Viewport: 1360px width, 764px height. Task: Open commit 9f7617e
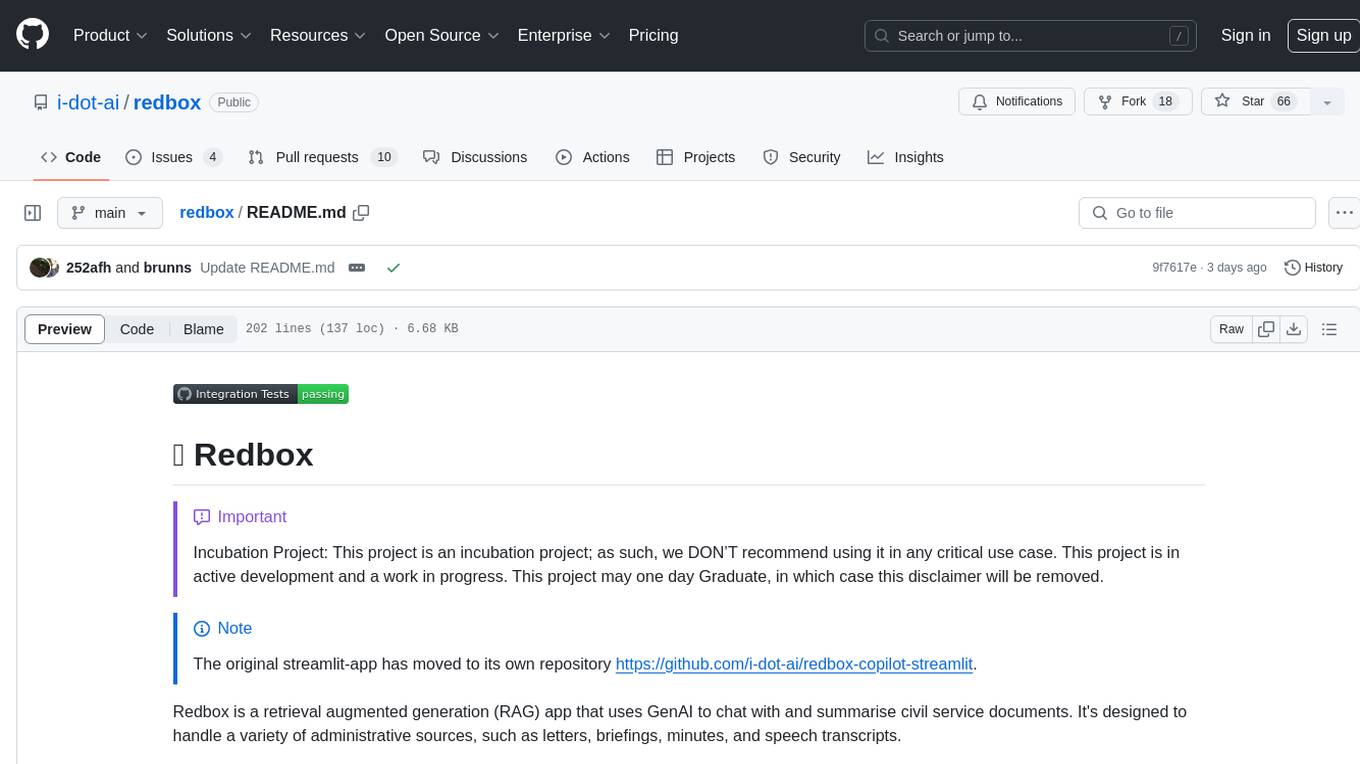point(1174,268)
